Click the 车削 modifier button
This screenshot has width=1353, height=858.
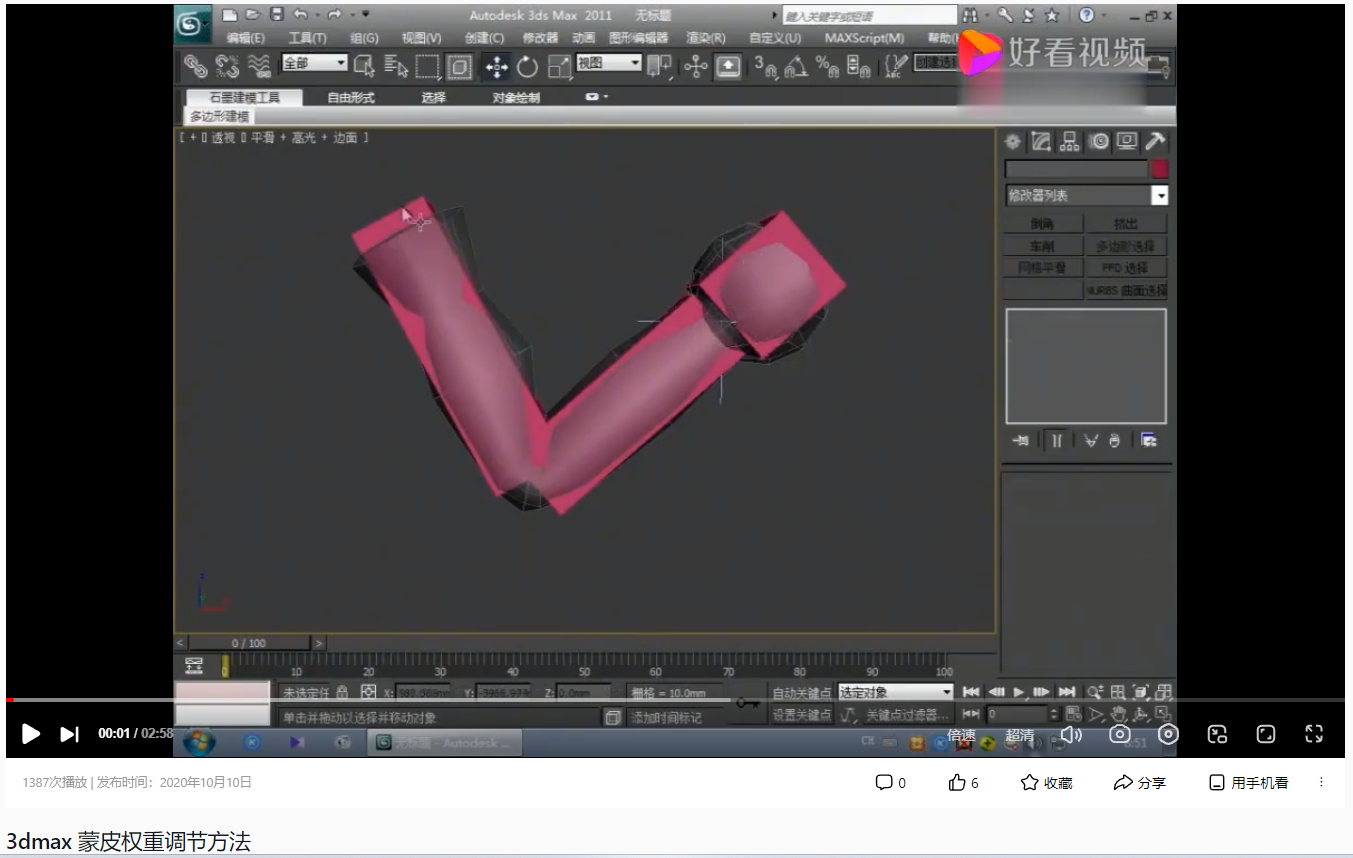(x=1043, y=246)
